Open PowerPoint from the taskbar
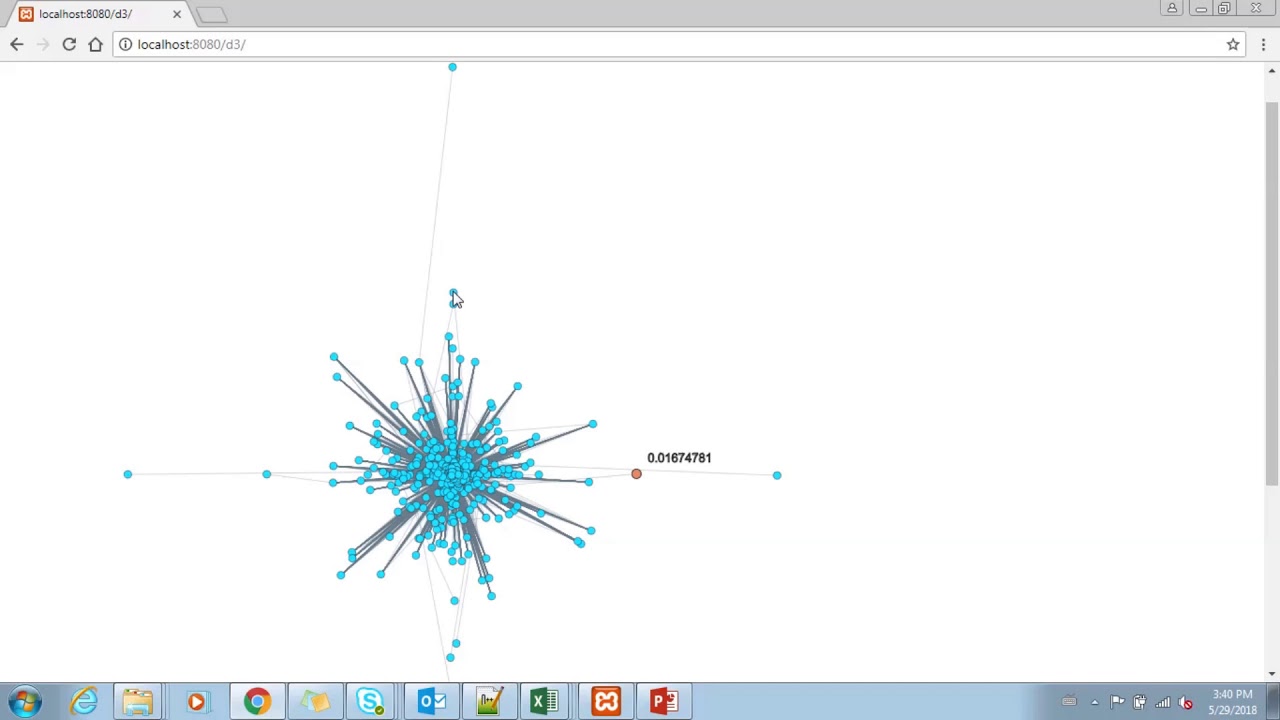This screenshot has height=720, width=1280. tap(664, 701)
